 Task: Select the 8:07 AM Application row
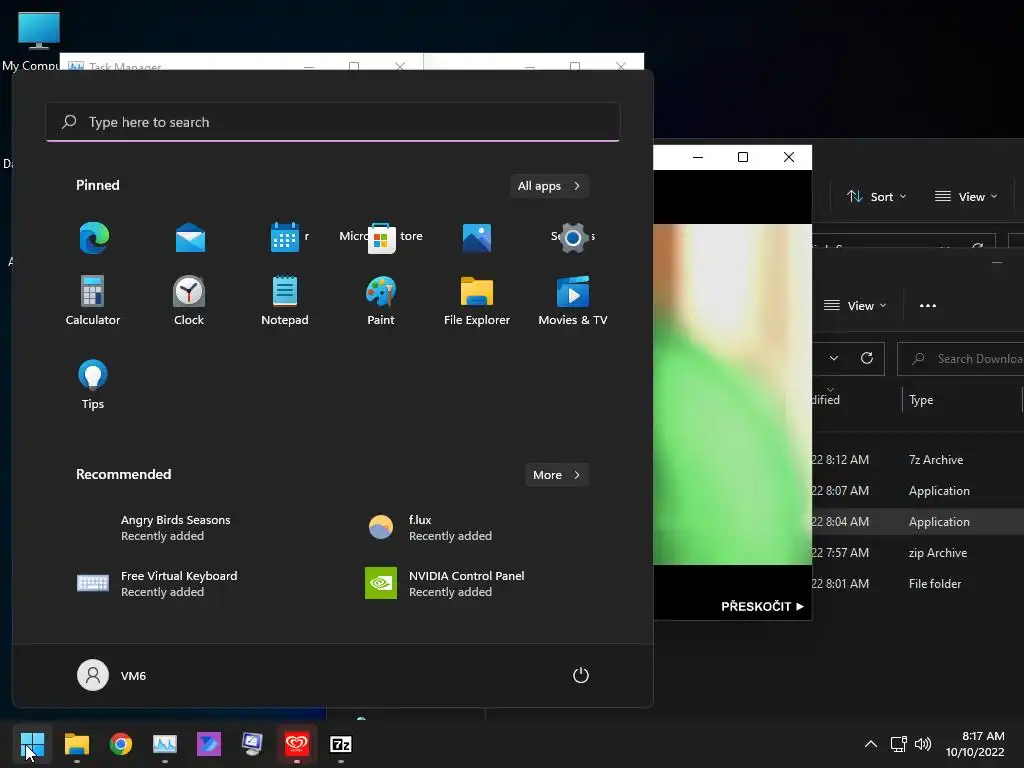click(x=918, y=490)
